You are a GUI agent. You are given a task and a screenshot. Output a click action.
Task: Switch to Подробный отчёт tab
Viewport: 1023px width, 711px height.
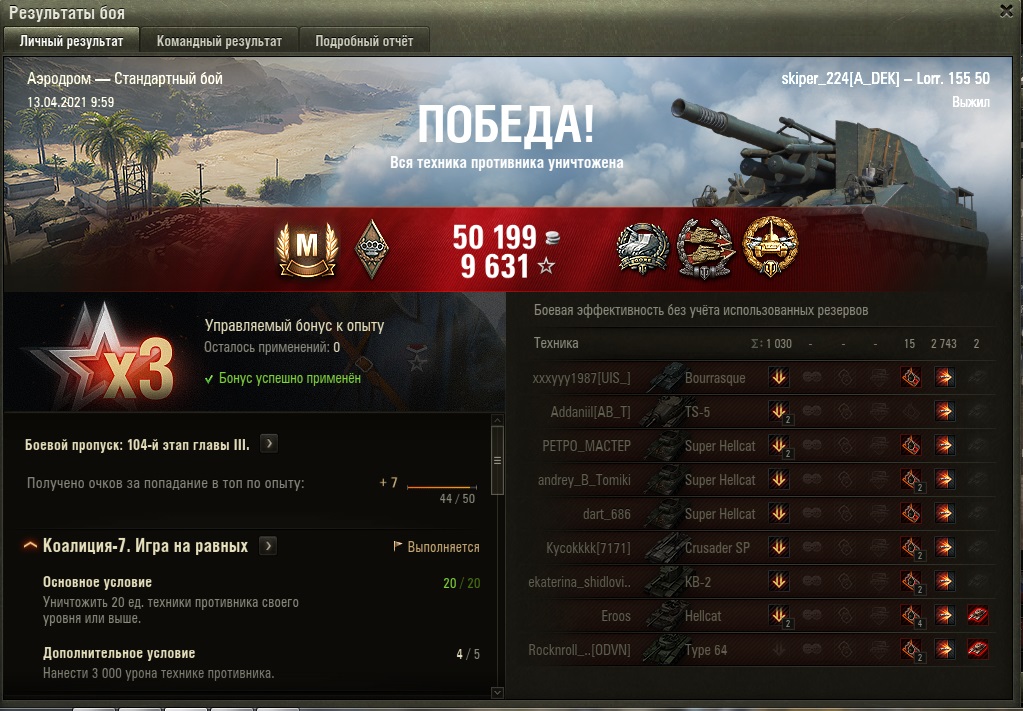click(x=364, y=40)
